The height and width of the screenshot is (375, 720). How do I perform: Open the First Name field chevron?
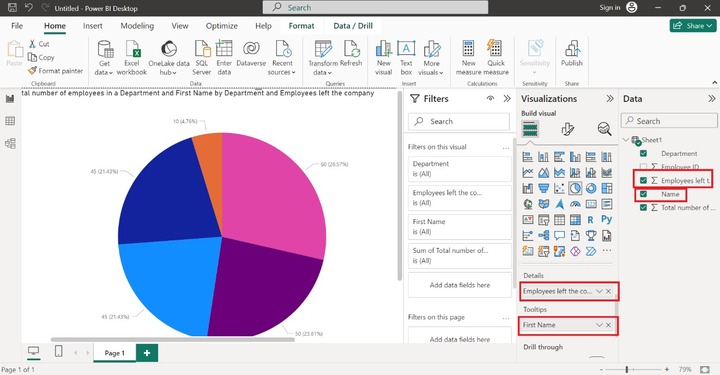coord(599,325)
